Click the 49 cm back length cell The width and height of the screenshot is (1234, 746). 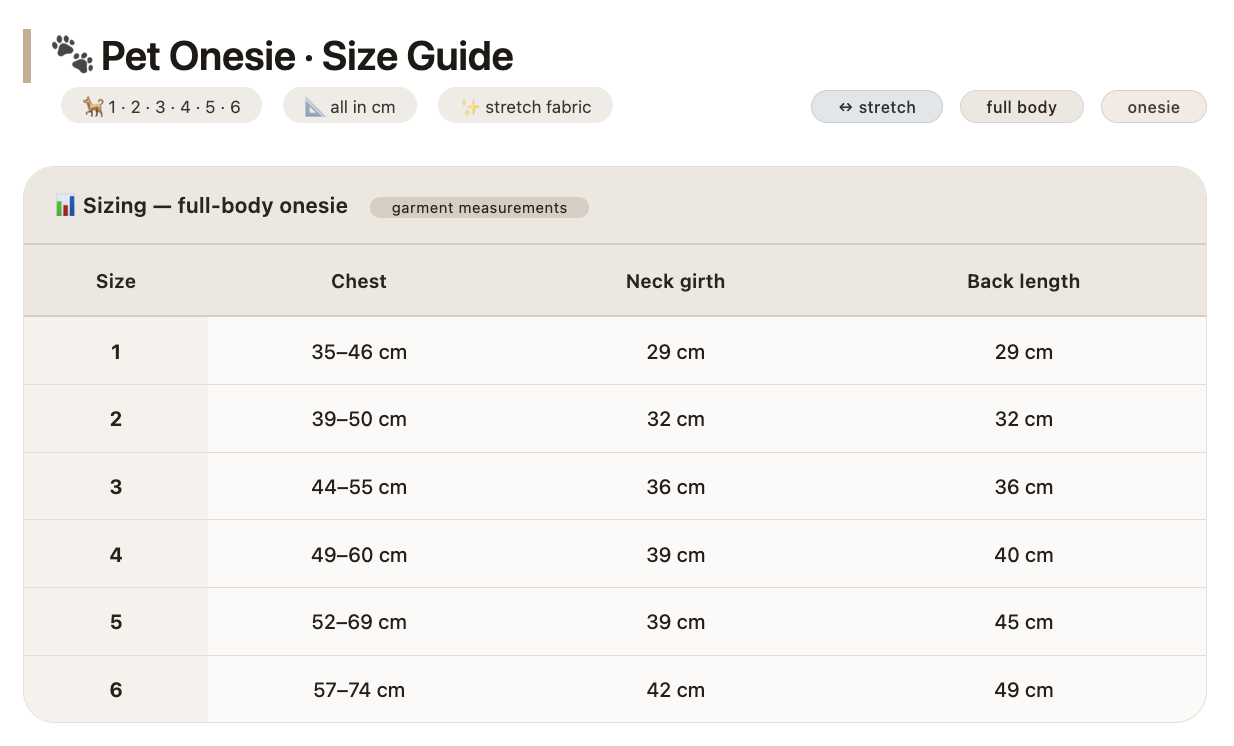1023,690
